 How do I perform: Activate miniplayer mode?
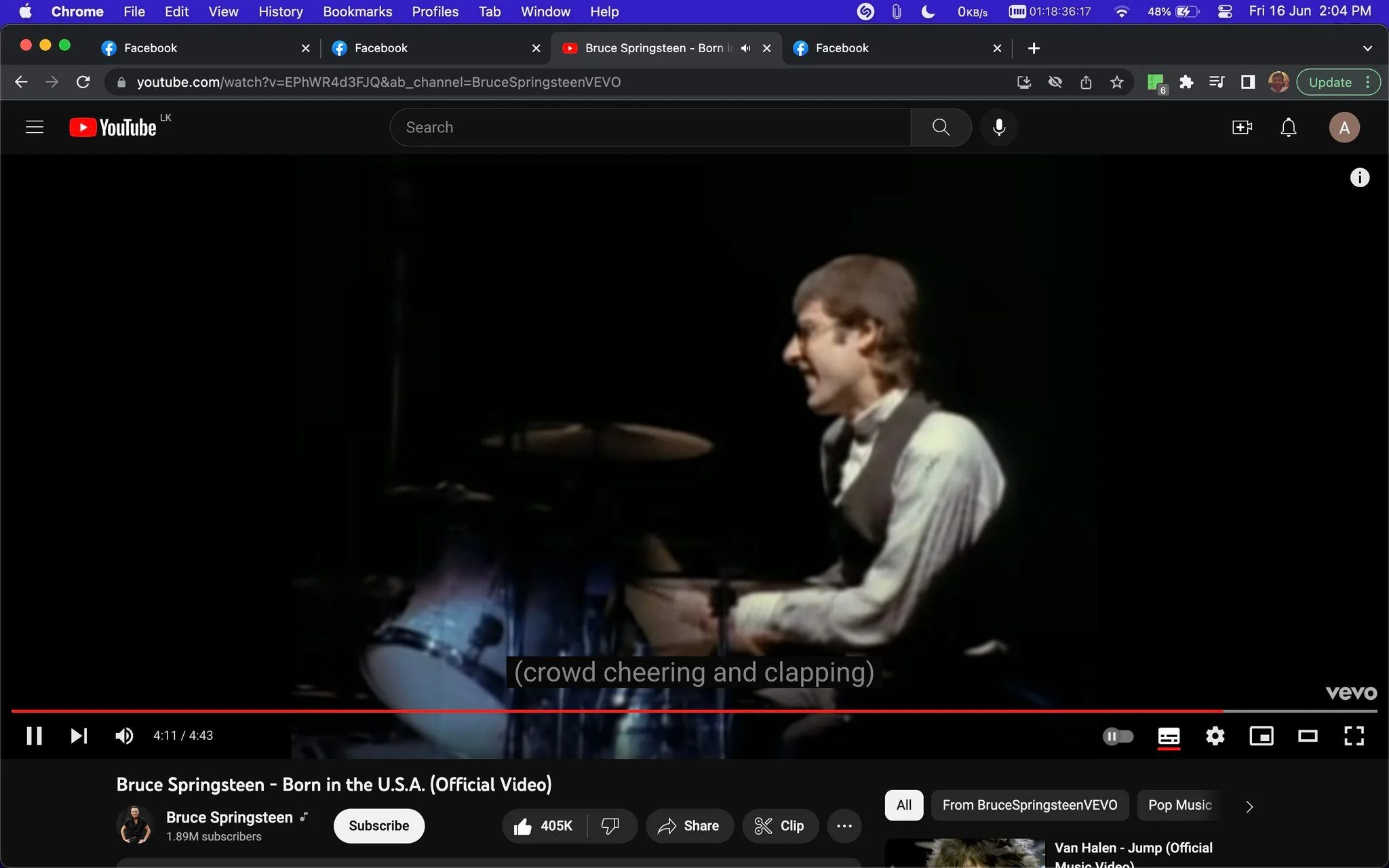[x=1261, y=736]
